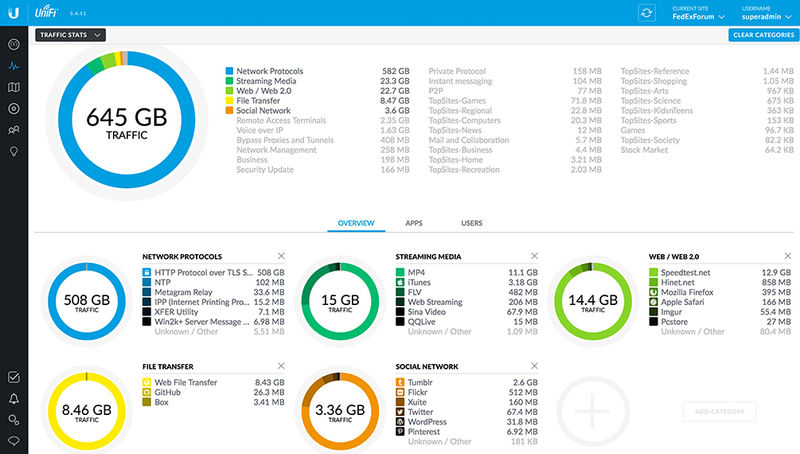Switch to the Users tab
The image size is (800, 454).
click(x=471, y=223)
